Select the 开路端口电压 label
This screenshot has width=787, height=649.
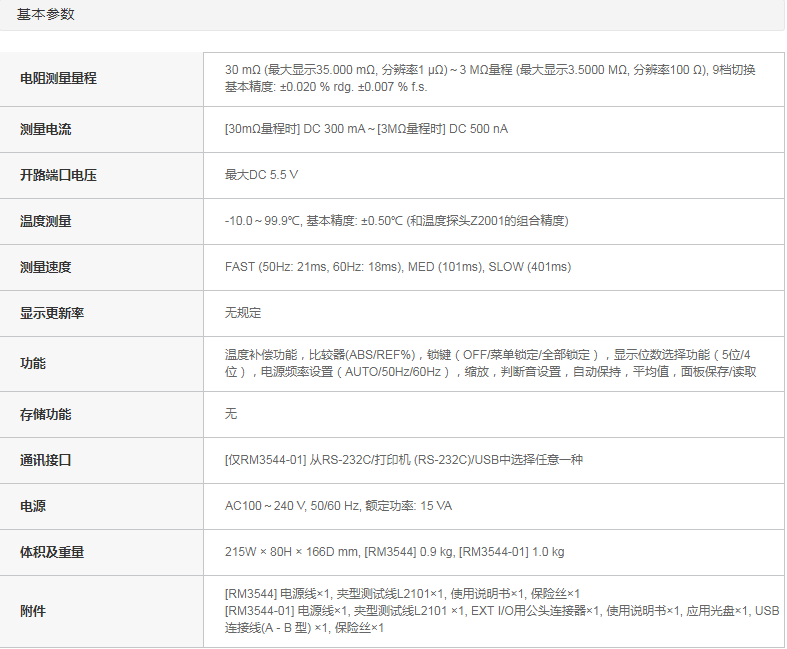tap(58, 175)
